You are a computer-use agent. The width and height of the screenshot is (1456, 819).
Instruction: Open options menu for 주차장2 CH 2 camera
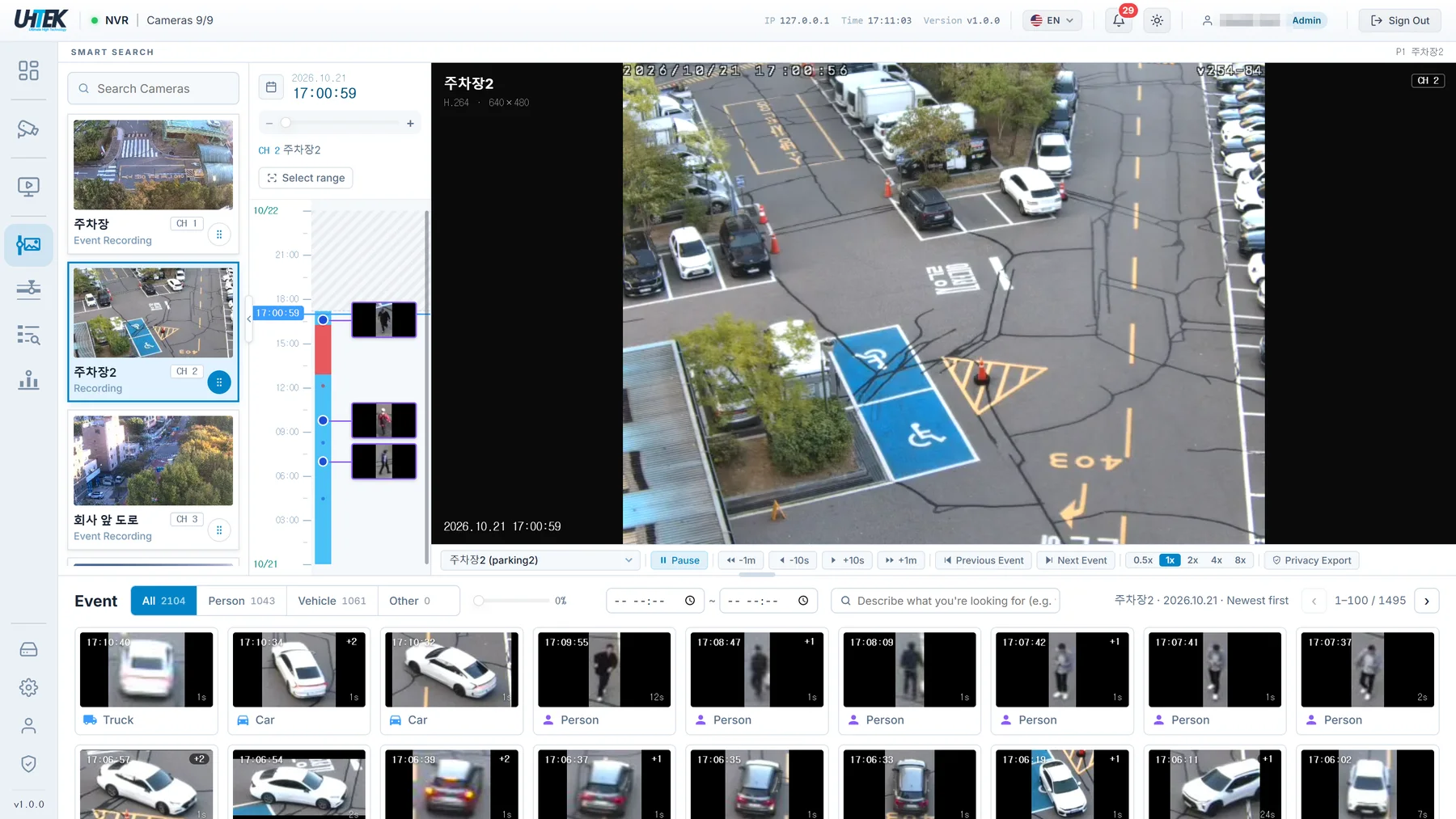[x=219, y=382]
